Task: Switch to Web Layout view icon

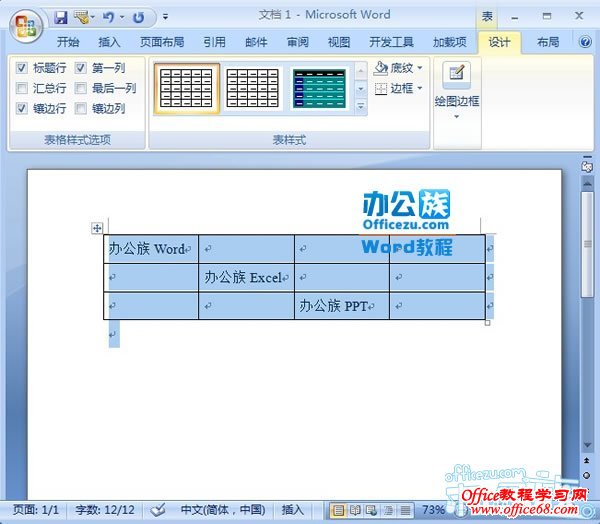Action: [371, 510]
